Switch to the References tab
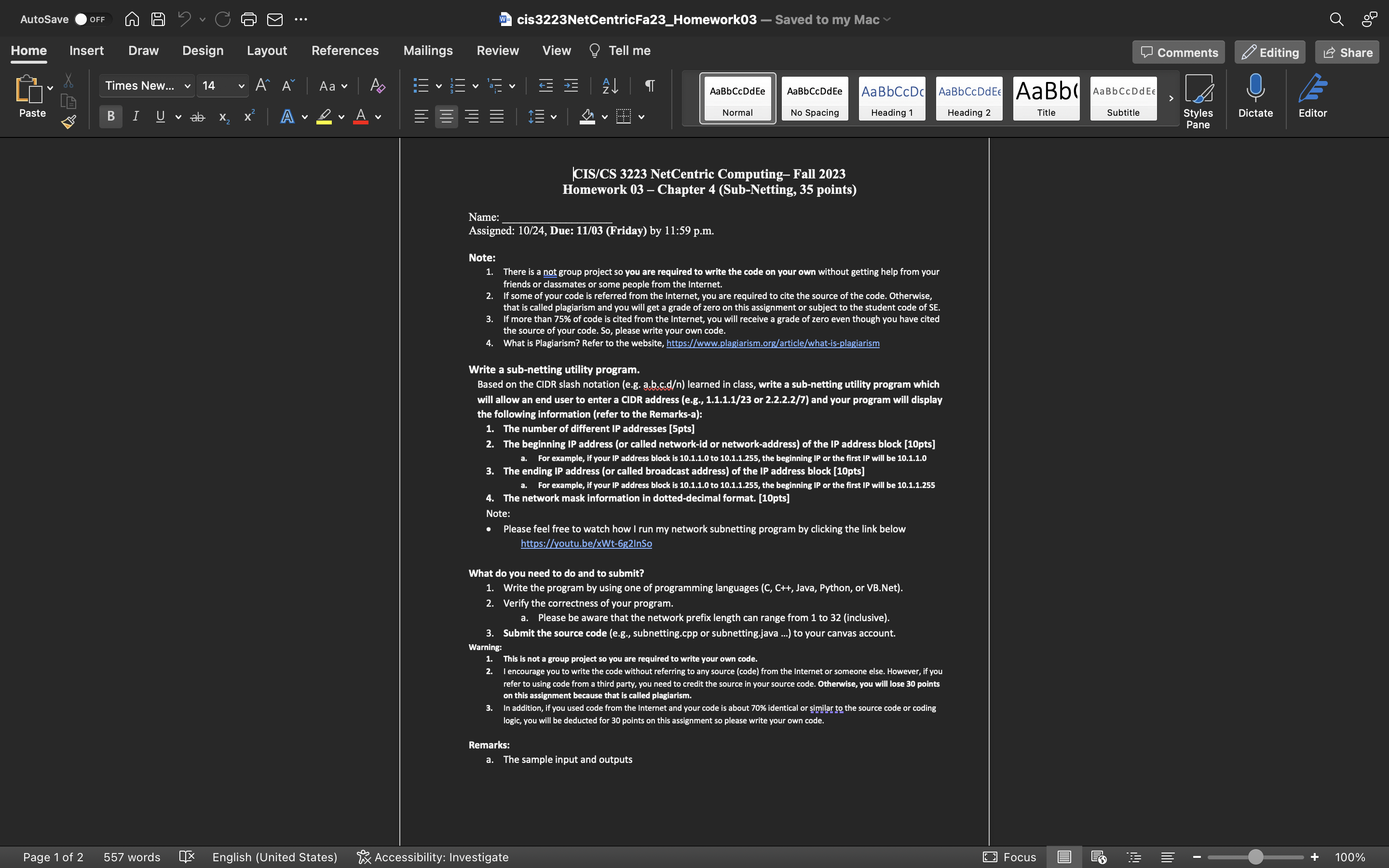 click(345, 51)
